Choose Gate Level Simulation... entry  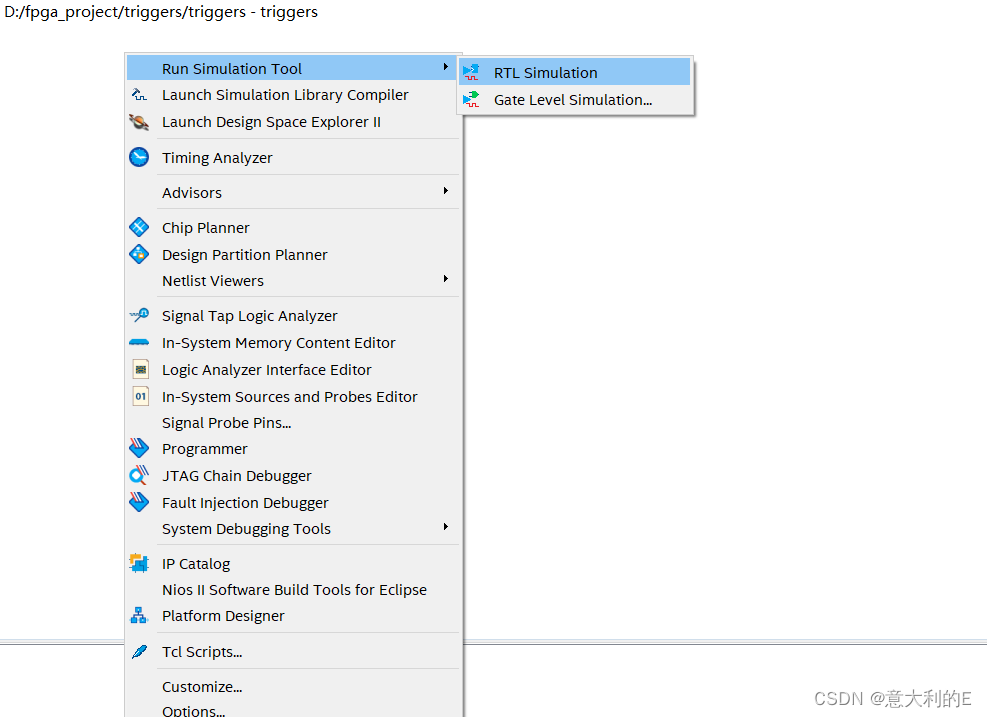575,99
